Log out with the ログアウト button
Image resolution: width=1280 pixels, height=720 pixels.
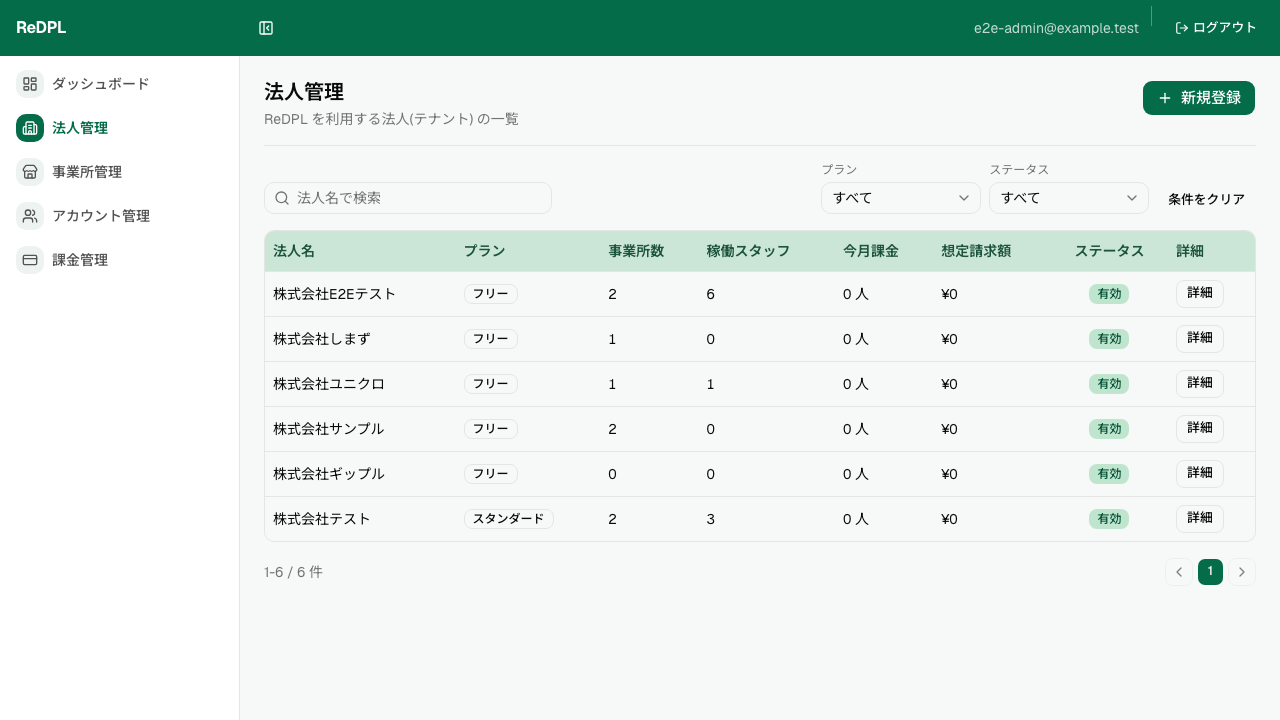[x=1215, y=28]
